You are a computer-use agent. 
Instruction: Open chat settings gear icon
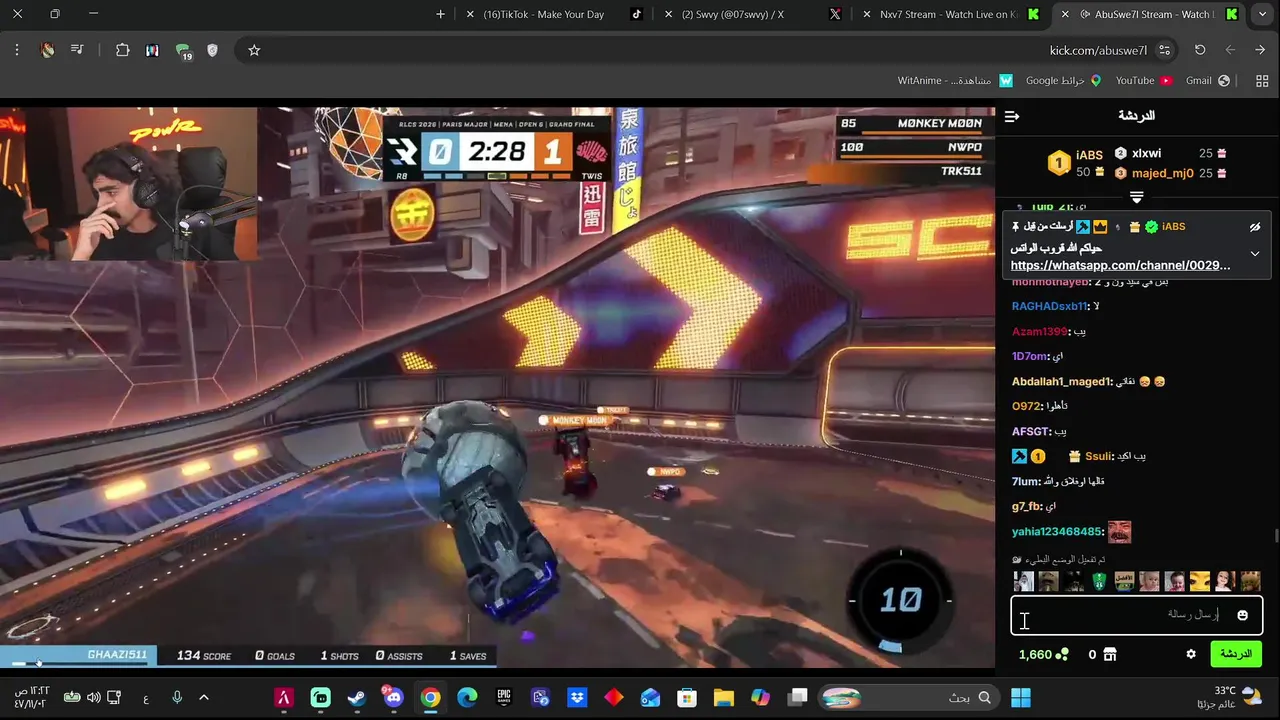1191,654
